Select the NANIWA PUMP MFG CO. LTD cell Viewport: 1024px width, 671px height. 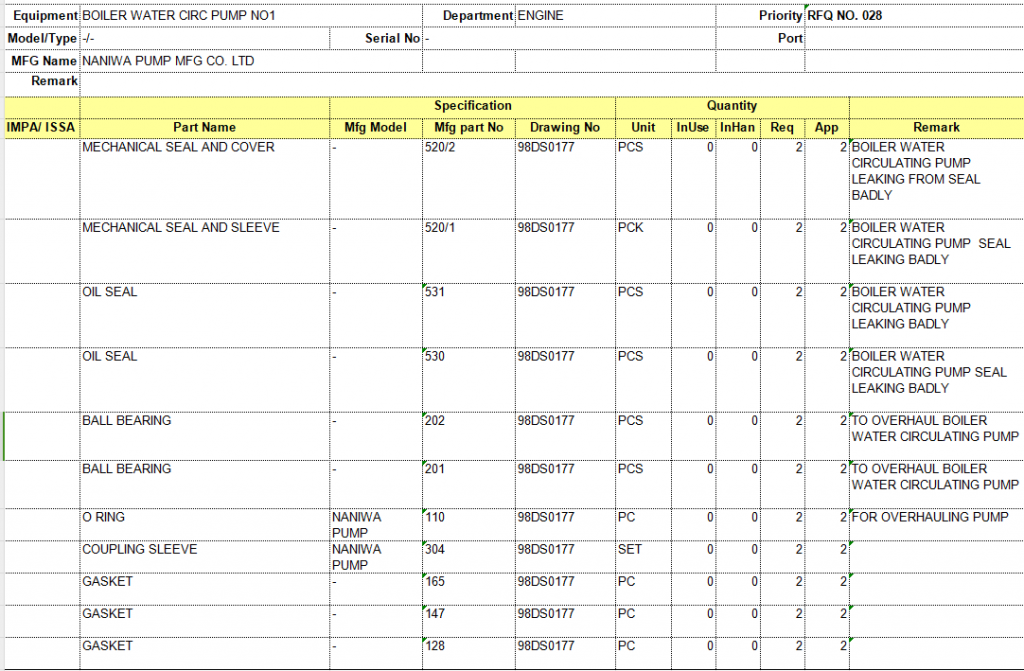coord(168,61)
